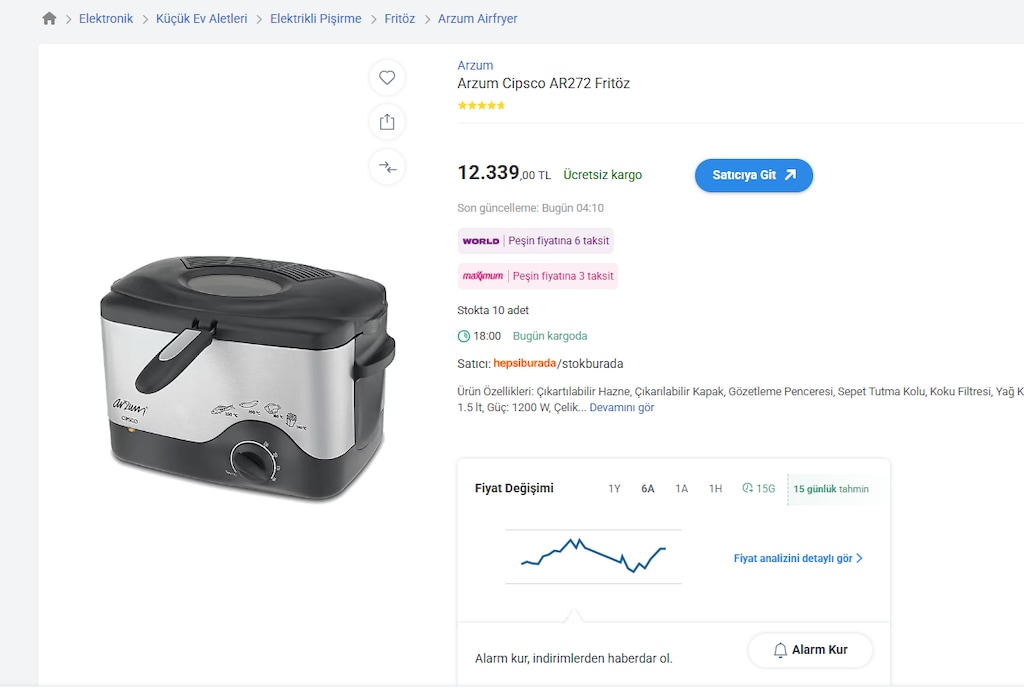Switch to 1A price range
Image resolution: width=1024 pixels, height=691 pixels.
point(682,489)
